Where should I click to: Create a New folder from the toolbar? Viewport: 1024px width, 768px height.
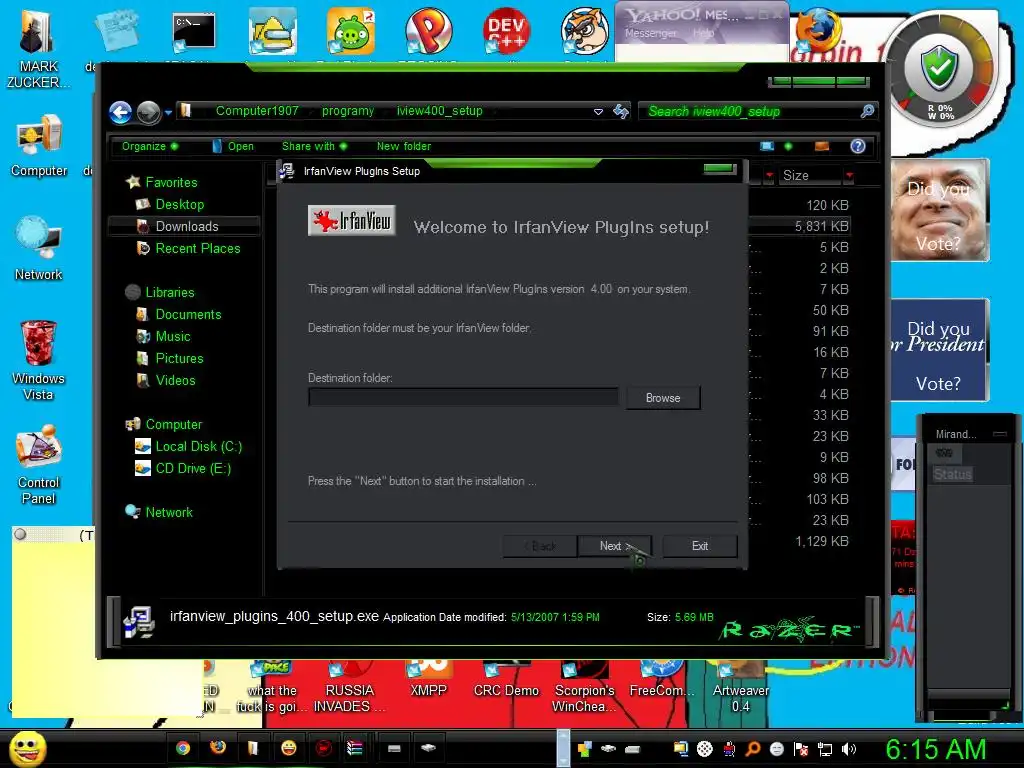coord(404,146)
